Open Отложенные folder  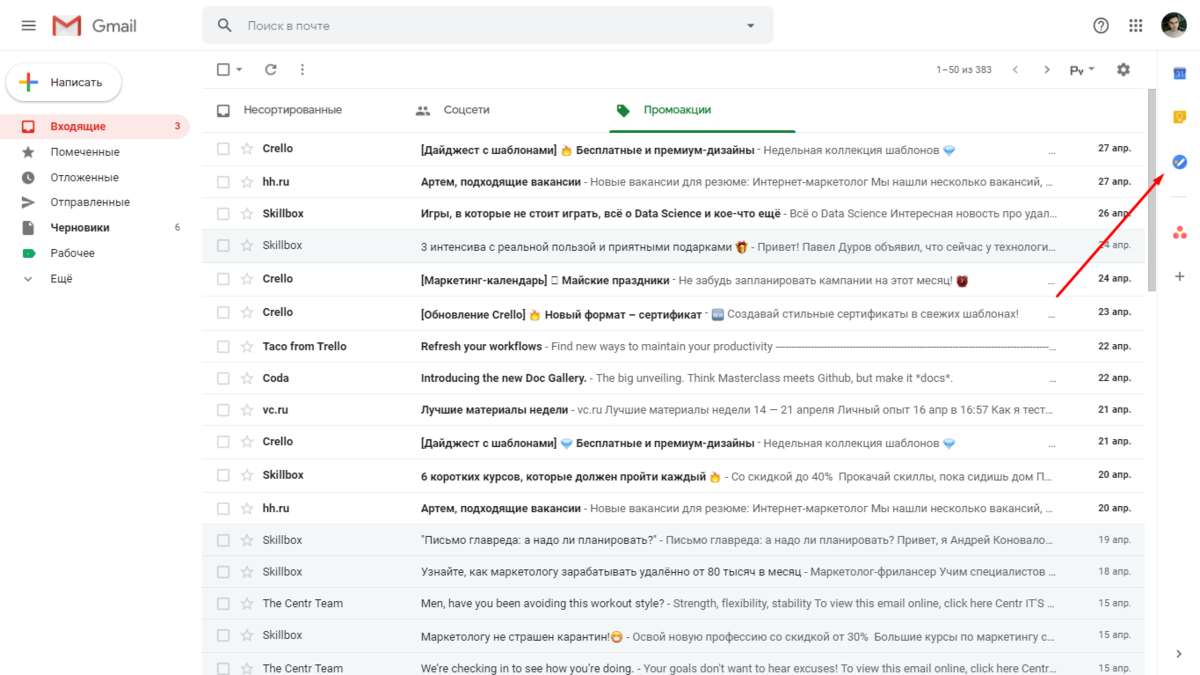(95, 177)
